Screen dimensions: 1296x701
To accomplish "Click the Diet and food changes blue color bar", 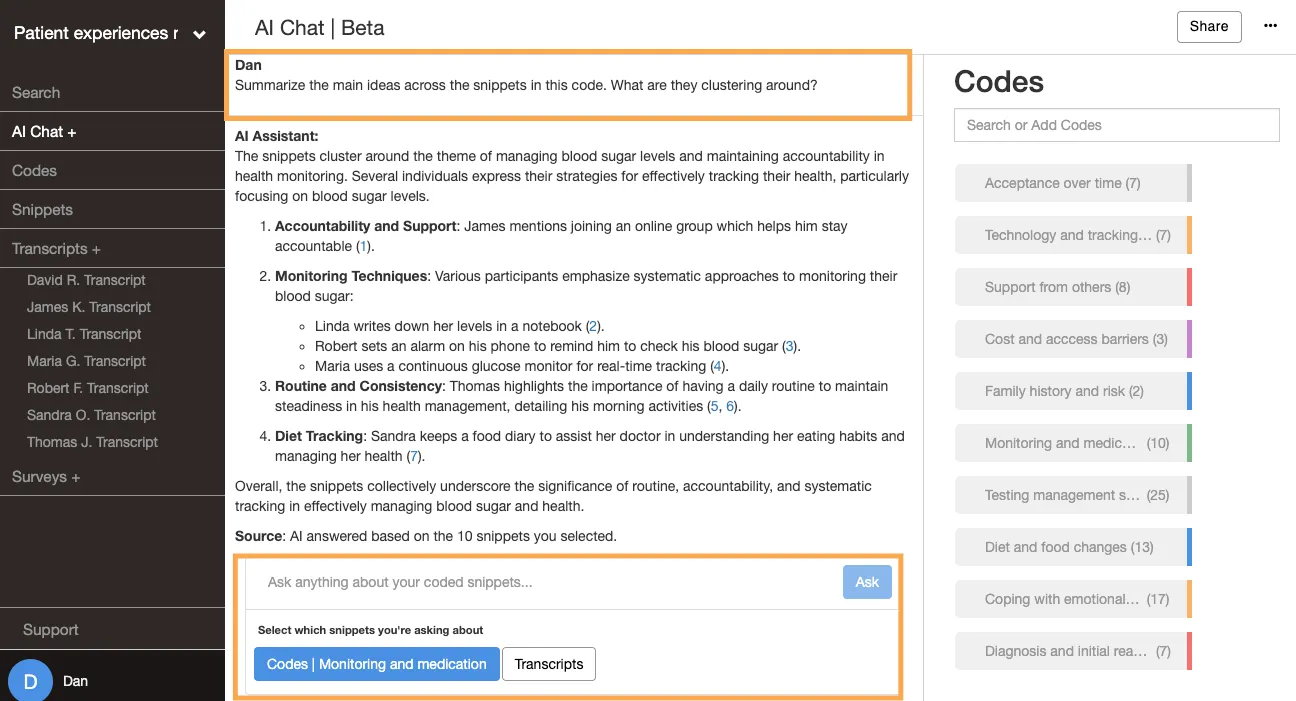I will (1189, 547).
